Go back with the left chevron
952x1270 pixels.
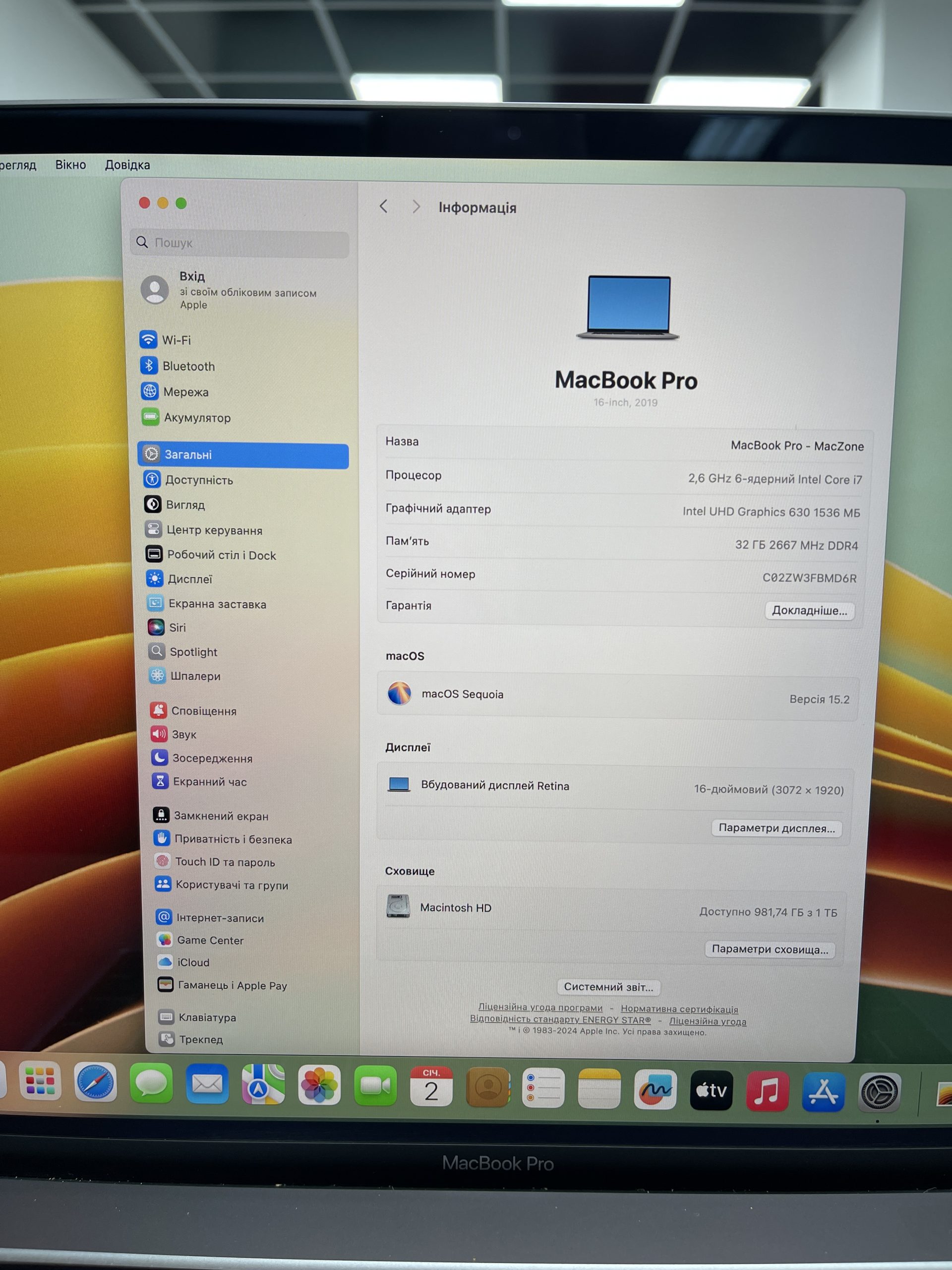pyautogui.click(x=384, y=207)
